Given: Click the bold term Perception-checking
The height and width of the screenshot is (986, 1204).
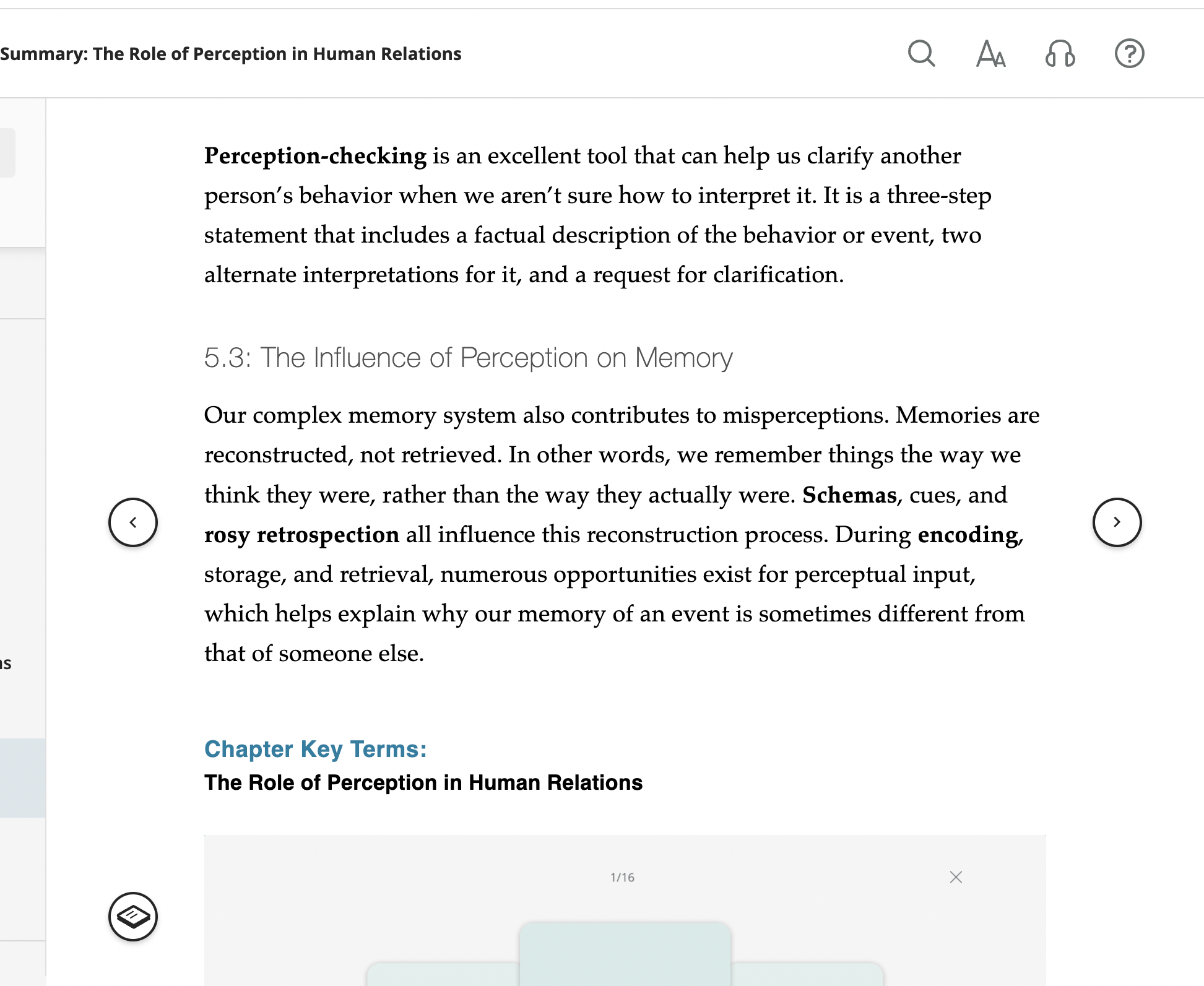Looking at the screenshot, I should coord(315,156).
